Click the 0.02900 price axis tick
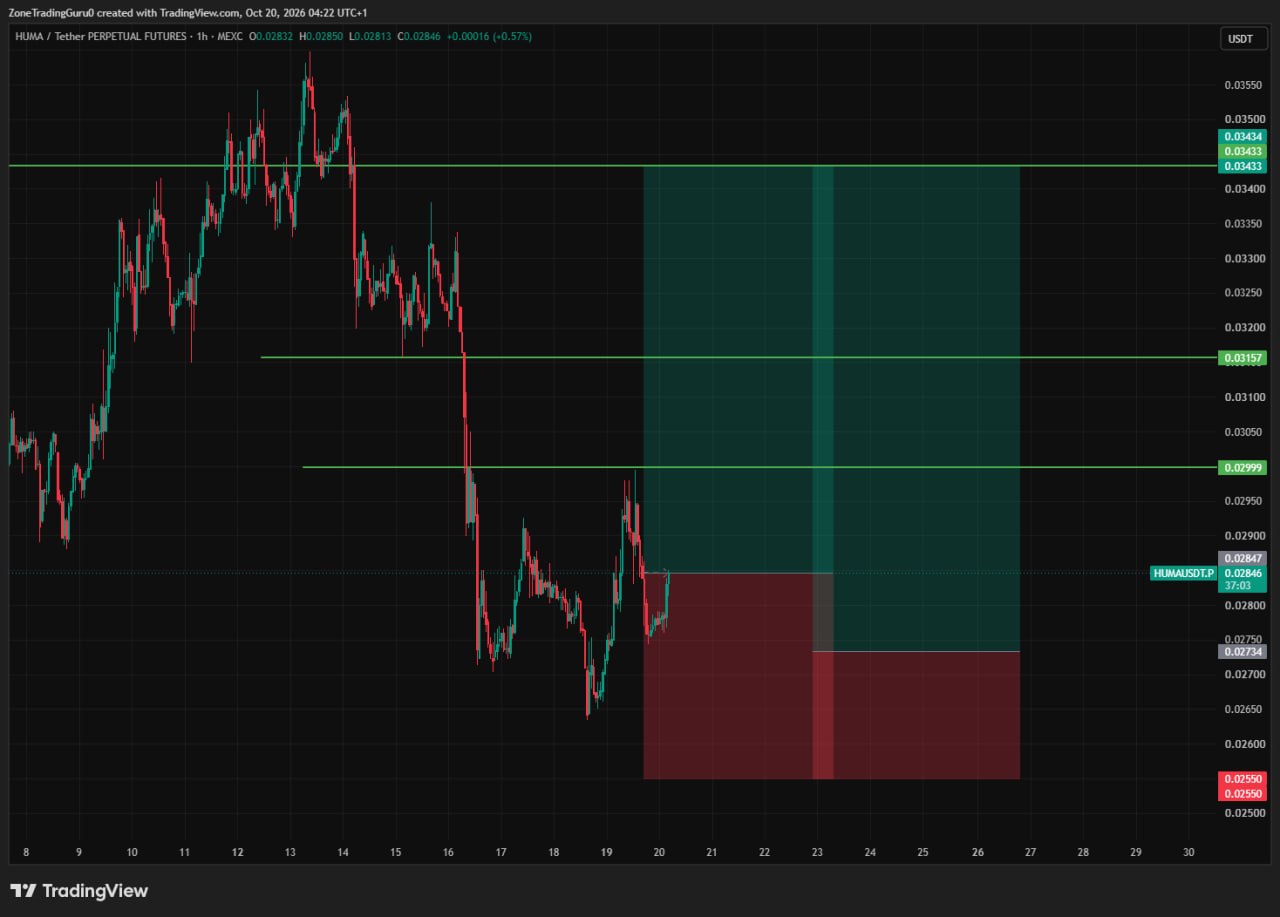This screenshot has height=917, width=1280. pos(1243,536)
